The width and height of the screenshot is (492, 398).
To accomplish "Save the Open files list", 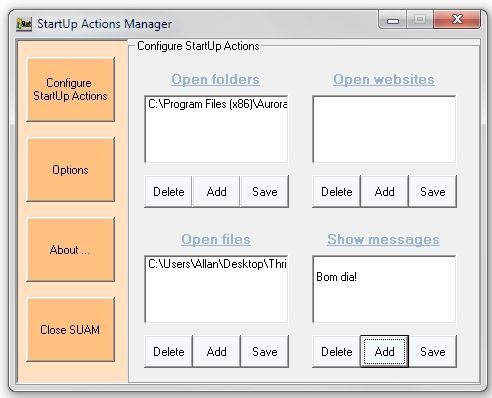I will 265,352.
